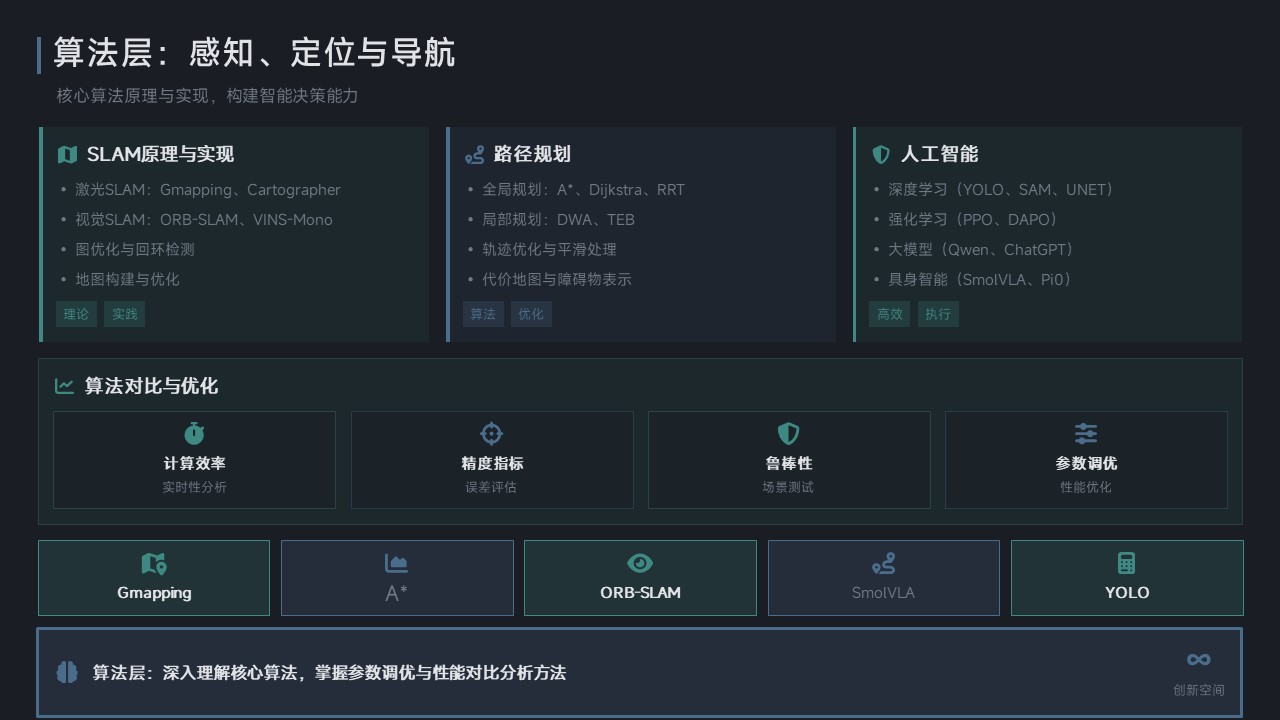The image size is (1280, 720).
Task: Open the Gmapping algorithm card
Action: point(154,578)
